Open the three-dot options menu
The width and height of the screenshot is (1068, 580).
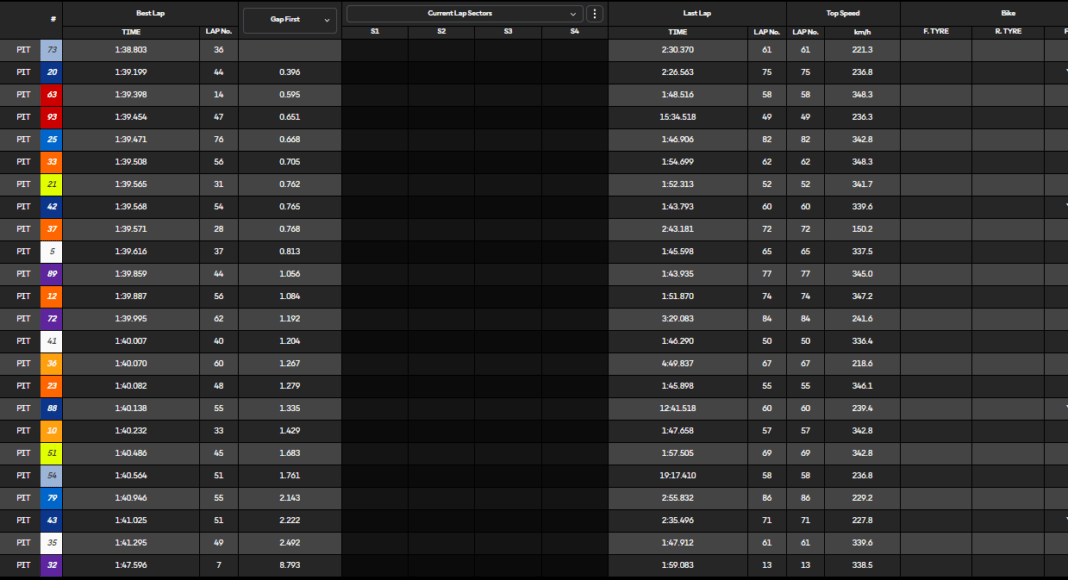coord(595,14)
